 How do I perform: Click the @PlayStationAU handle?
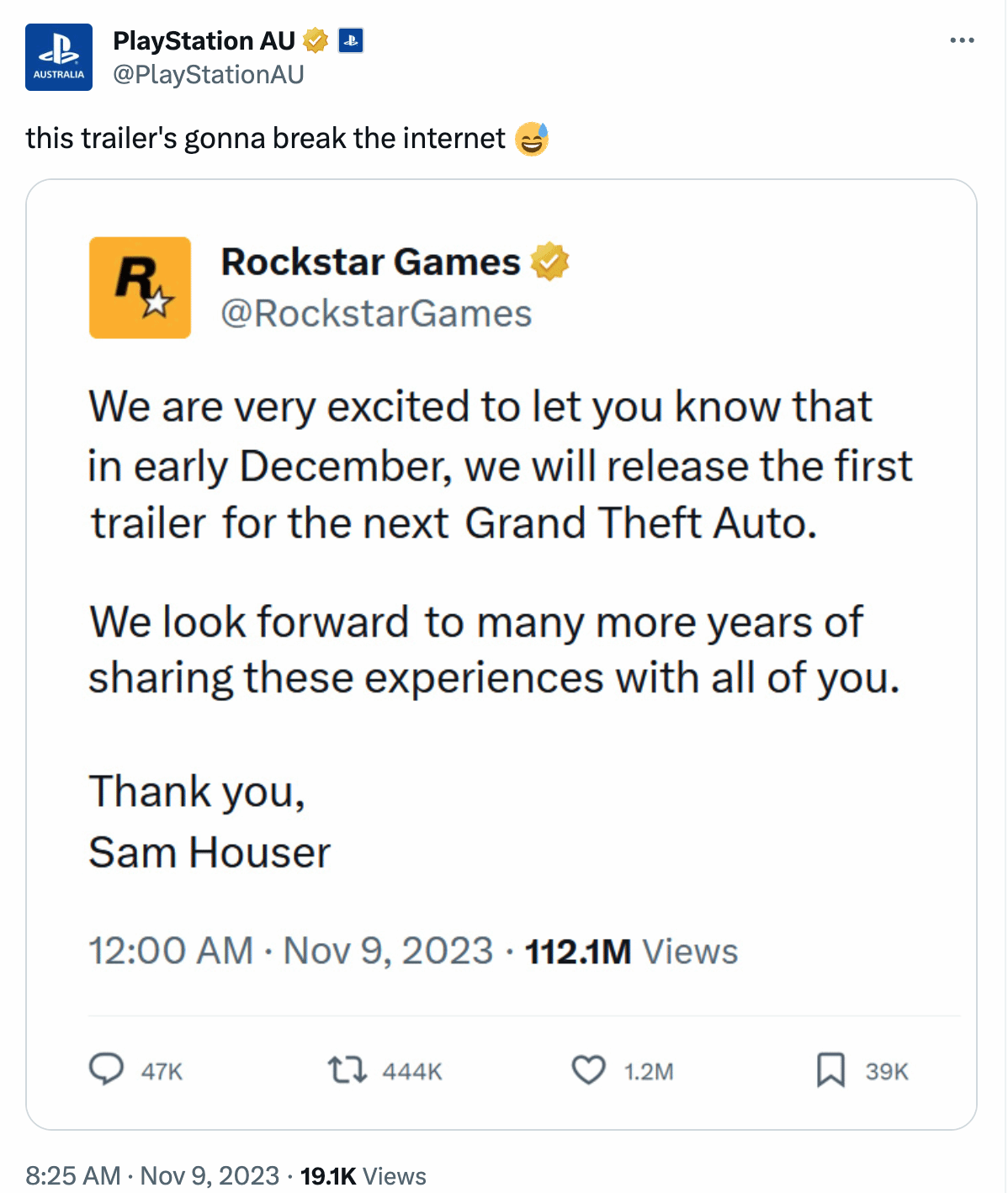(208, 75)
